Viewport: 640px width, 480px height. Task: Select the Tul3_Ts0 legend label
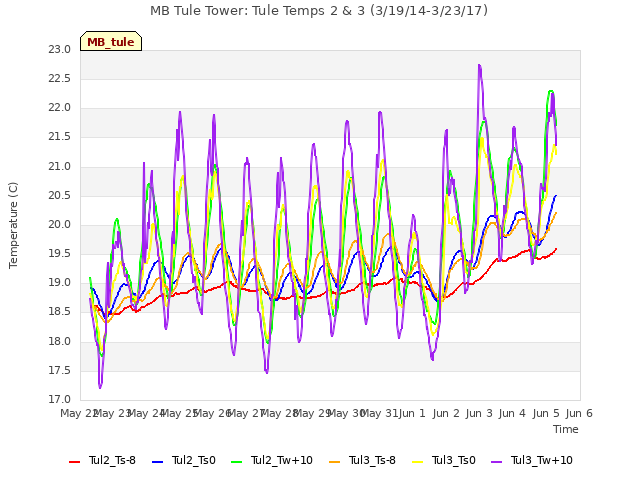click(x=454, y=460)
